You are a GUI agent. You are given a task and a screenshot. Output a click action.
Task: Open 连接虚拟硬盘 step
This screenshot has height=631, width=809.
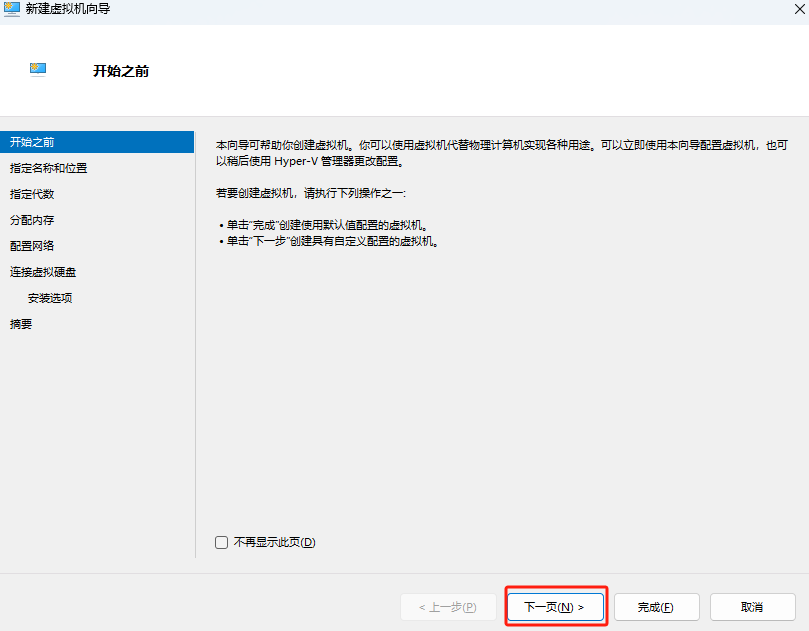point(43,272)
